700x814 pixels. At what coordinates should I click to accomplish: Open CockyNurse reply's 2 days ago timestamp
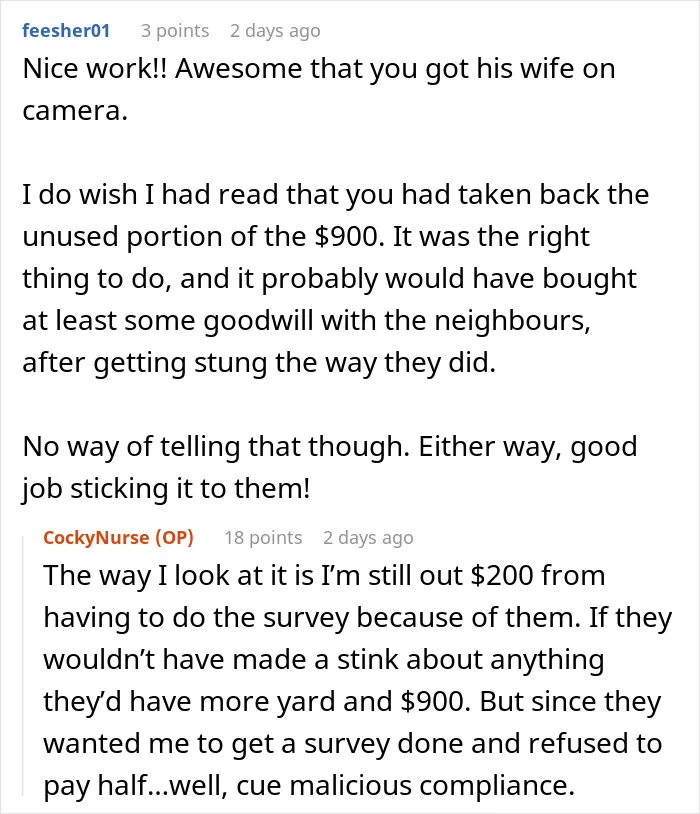click(x=368, y=537)
